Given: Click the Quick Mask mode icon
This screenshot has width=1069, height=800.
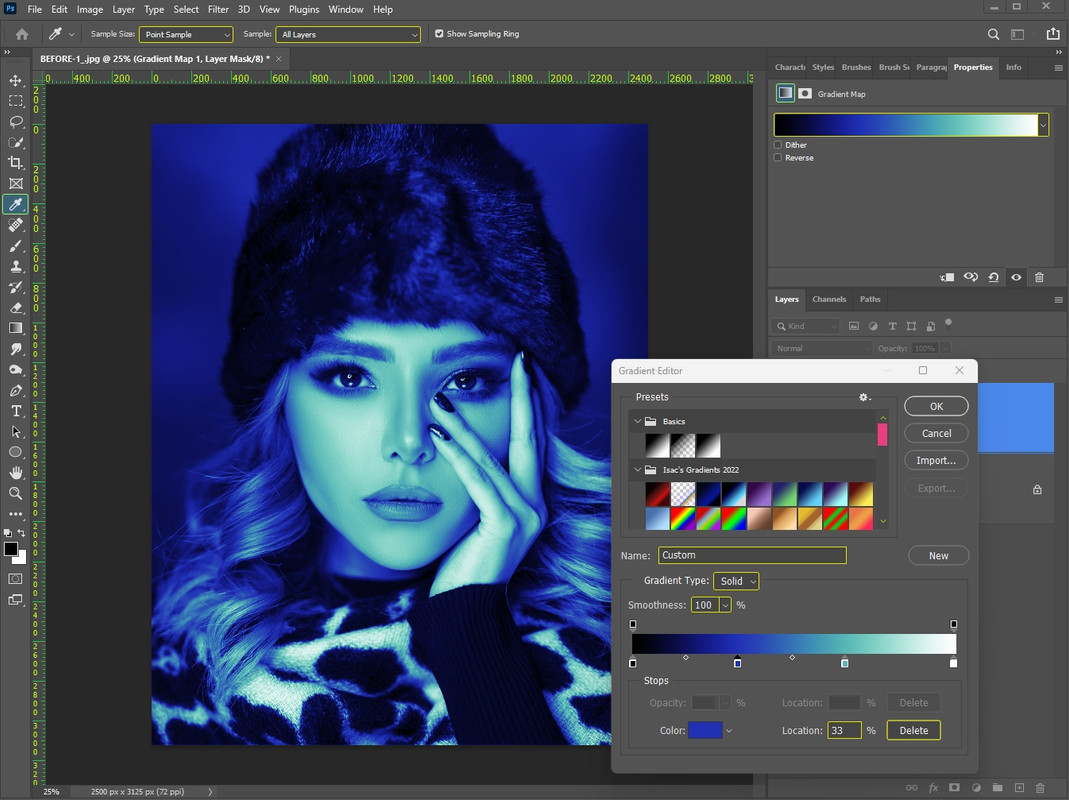Looking at the screenshot, I should (x=15, y=578).
